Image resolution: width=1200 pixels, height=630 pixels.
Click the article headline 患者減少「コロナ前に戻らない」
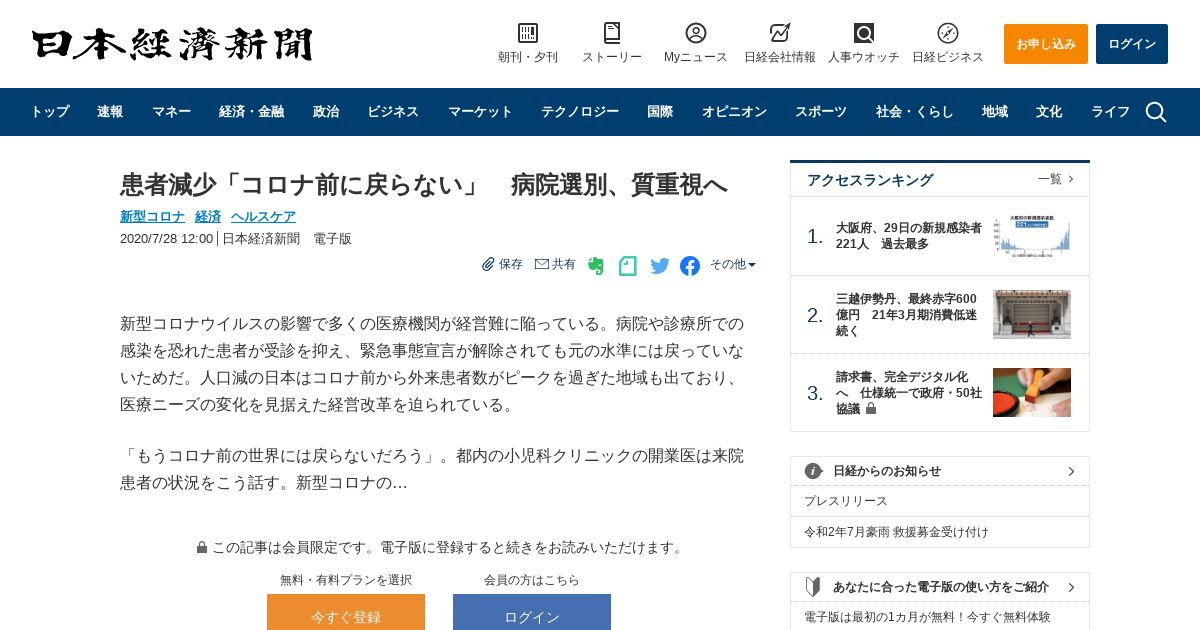click(424, 185)
